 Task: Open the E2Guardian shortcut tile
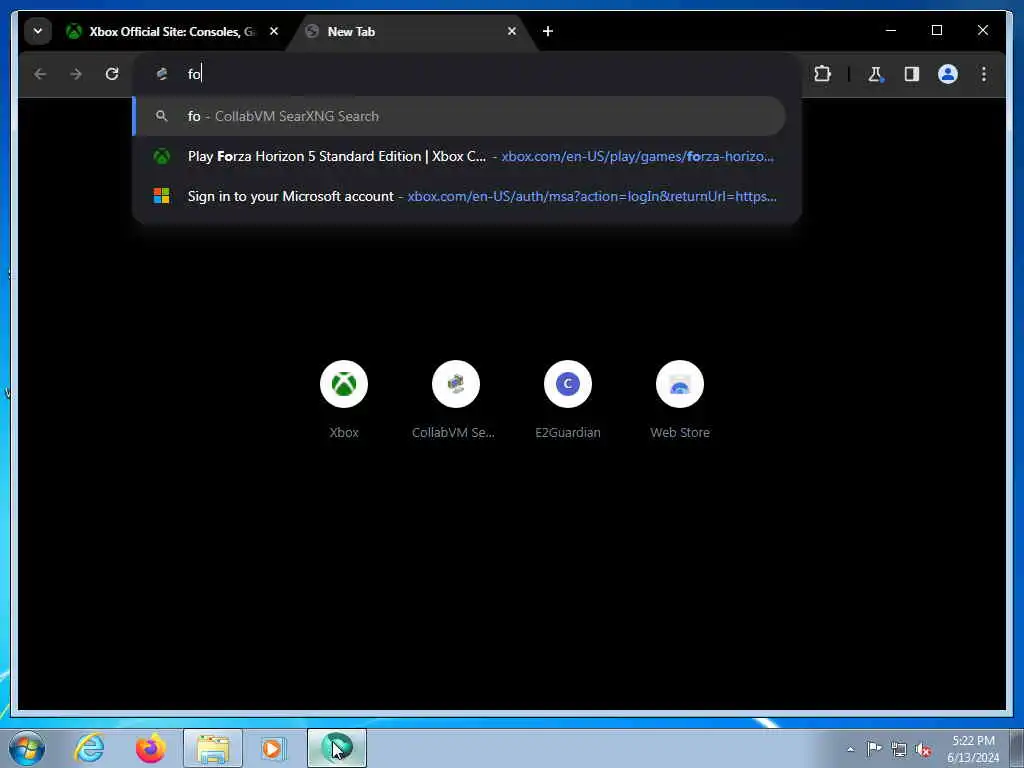568,400
